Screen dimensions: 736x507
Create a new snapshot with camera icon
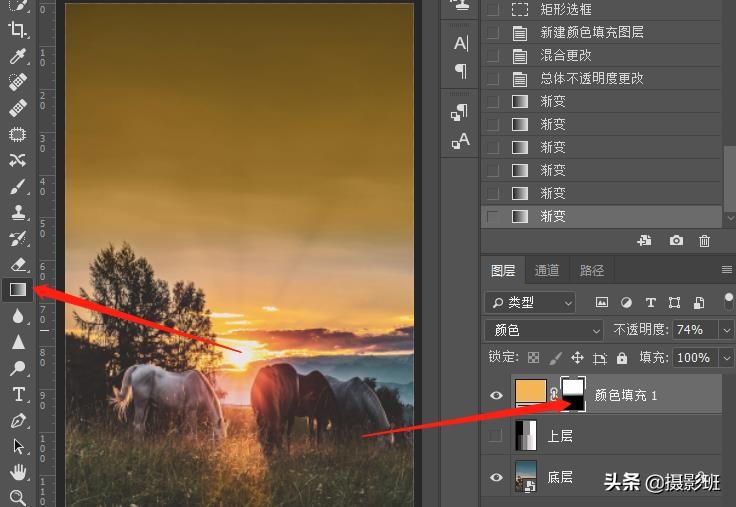coord(676,241)
